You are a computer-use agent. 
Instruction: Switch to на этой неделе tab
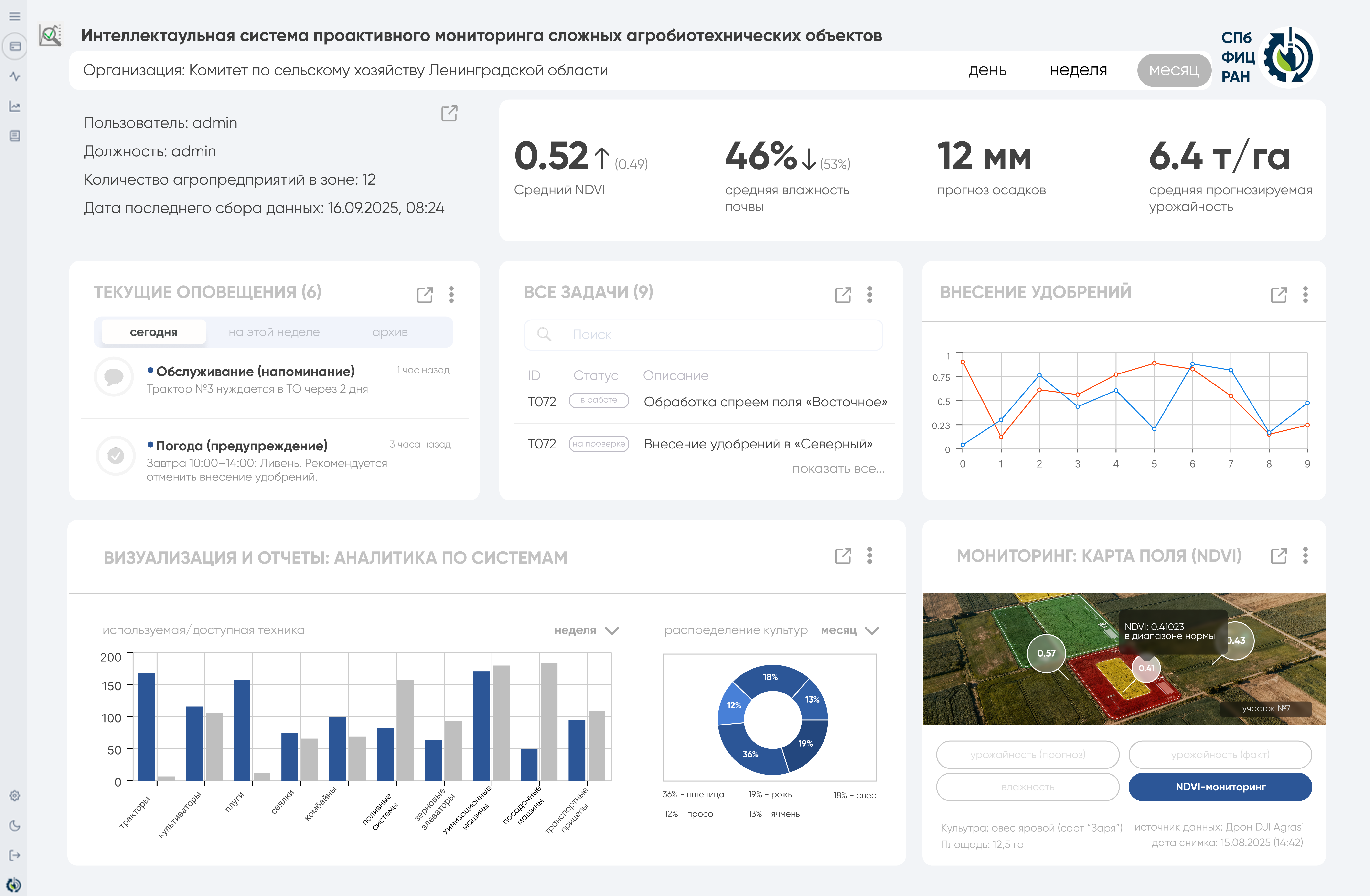(x=274, y=332)
